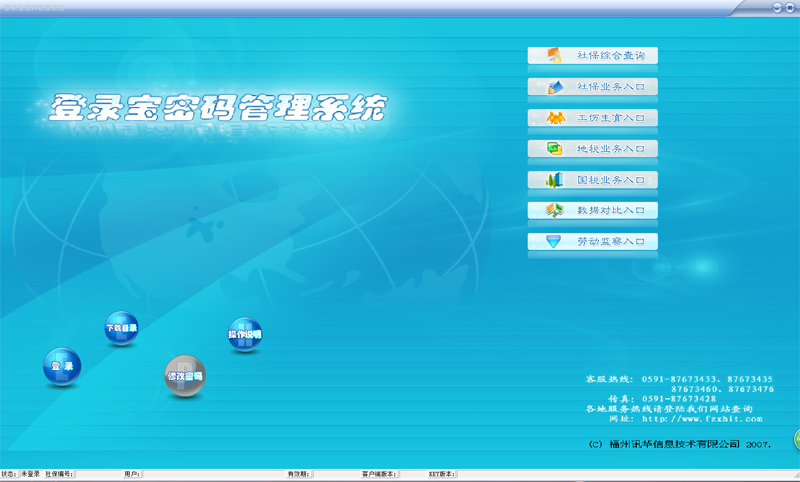Image resolution: width=800 pixels, height=482 pixels.
Task: Click the 登录 blue sphere icon
Action: tap(62, 367)
